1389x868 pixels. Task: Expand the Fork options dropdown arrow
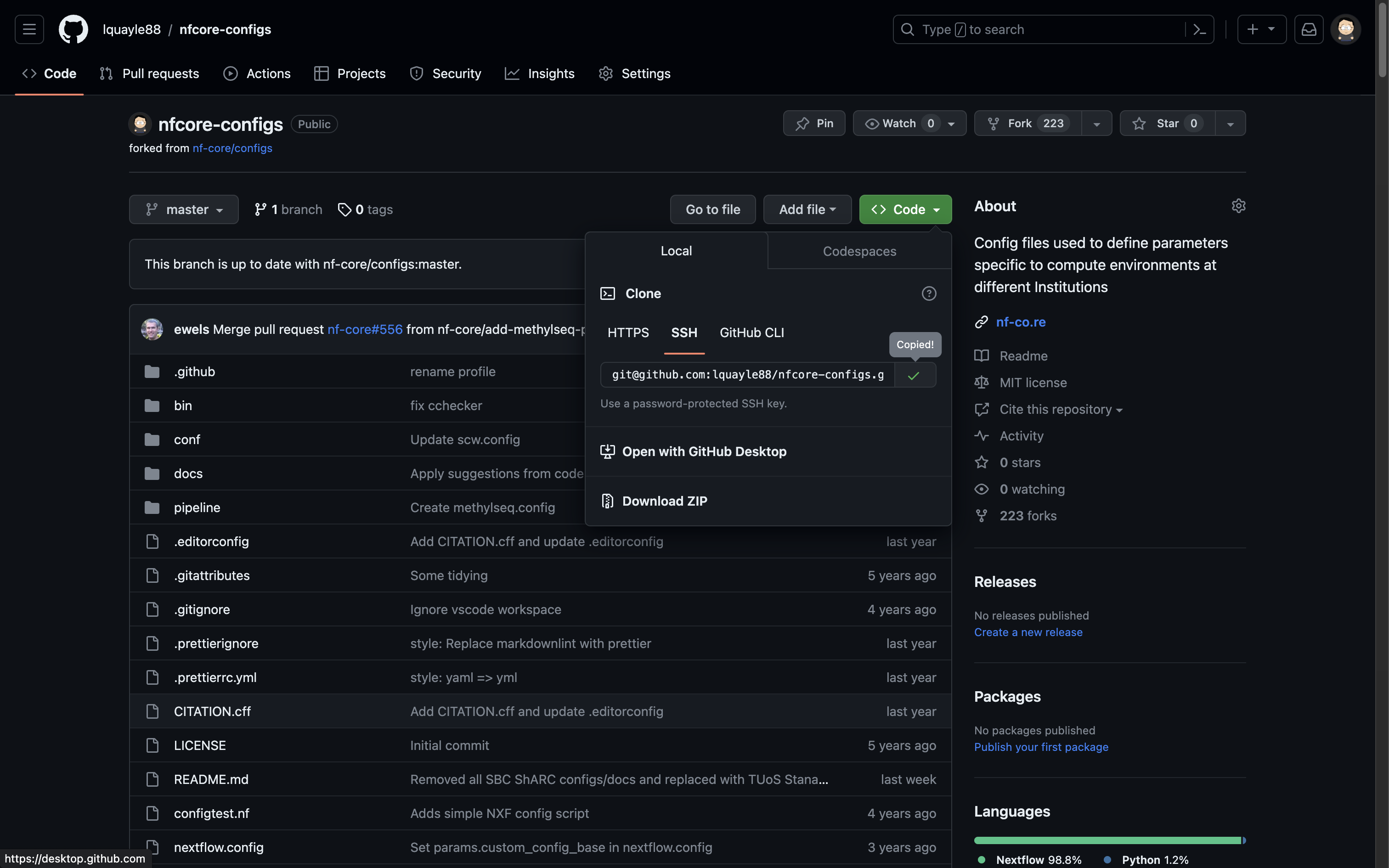point(1096,124)
